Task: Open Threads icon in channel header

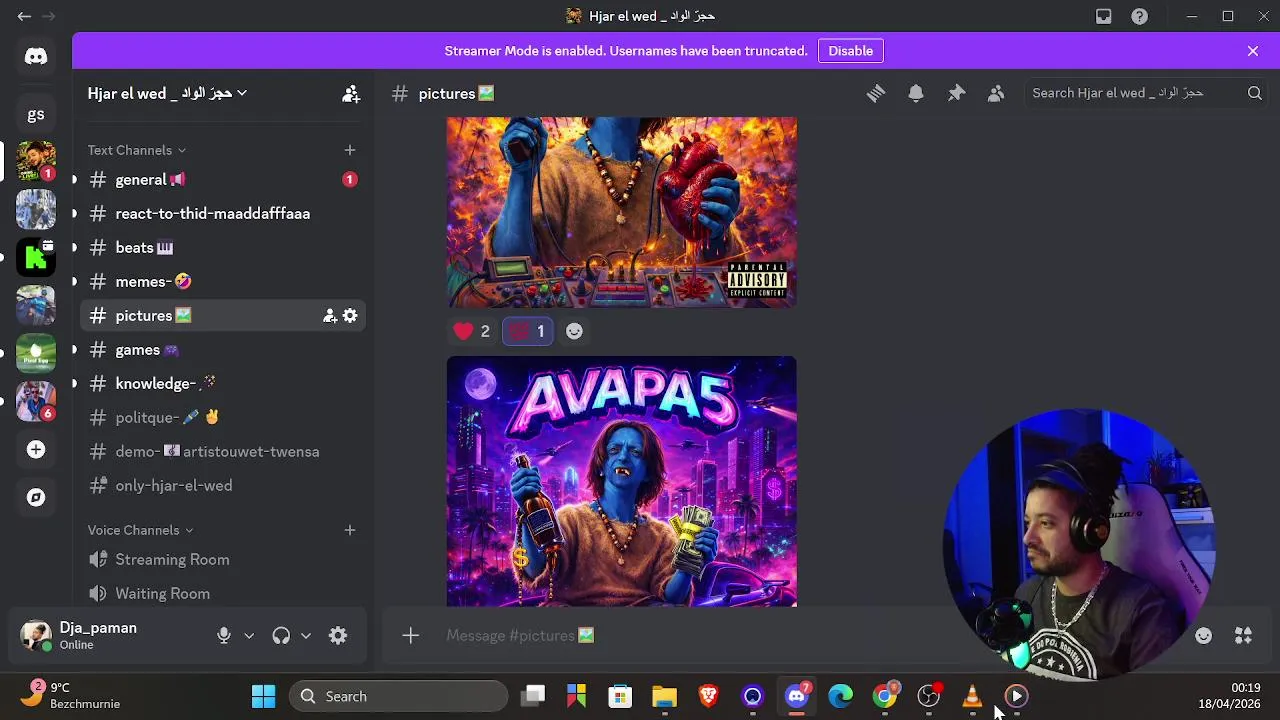Action: 876,93
